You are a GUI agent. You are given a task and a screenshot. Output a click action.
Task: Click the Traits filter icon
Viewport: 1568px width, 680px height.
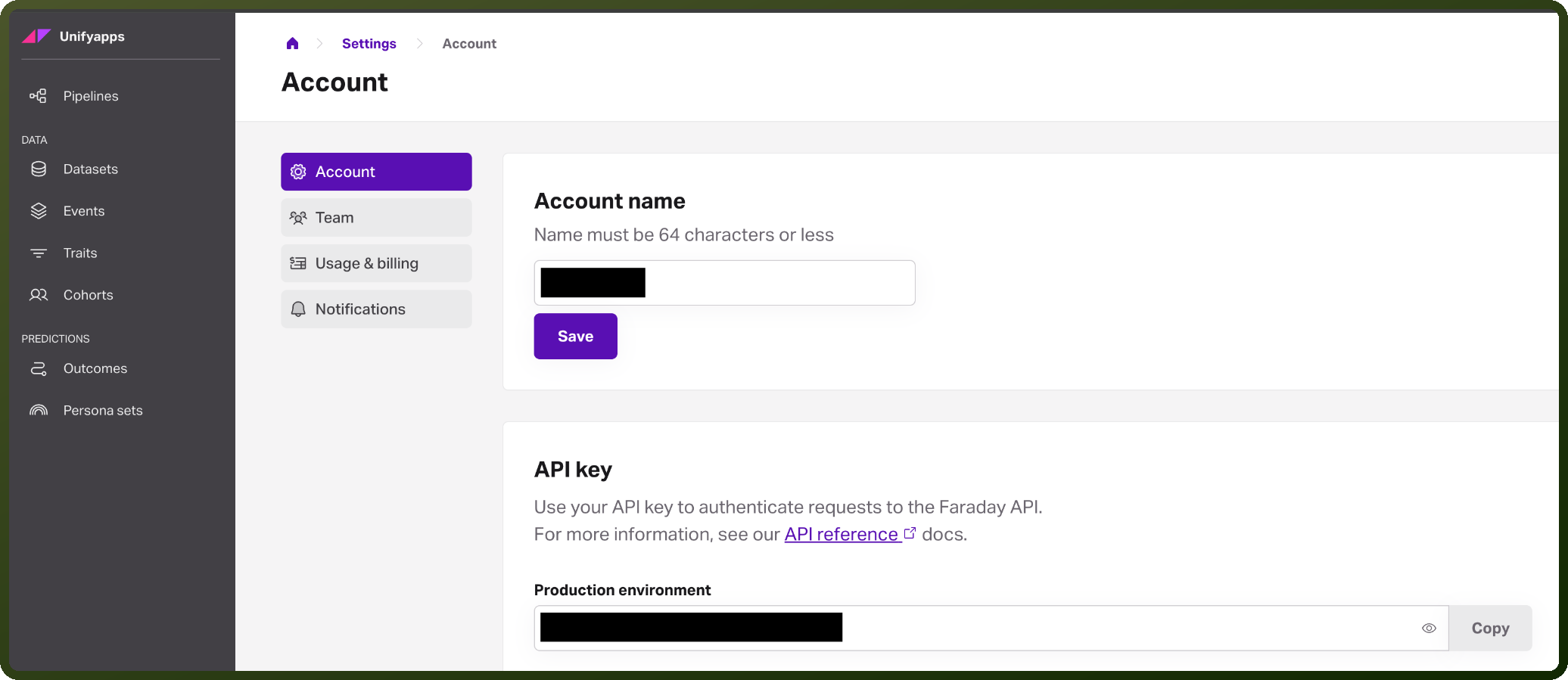pyautogui.click(x=39, y=253)
